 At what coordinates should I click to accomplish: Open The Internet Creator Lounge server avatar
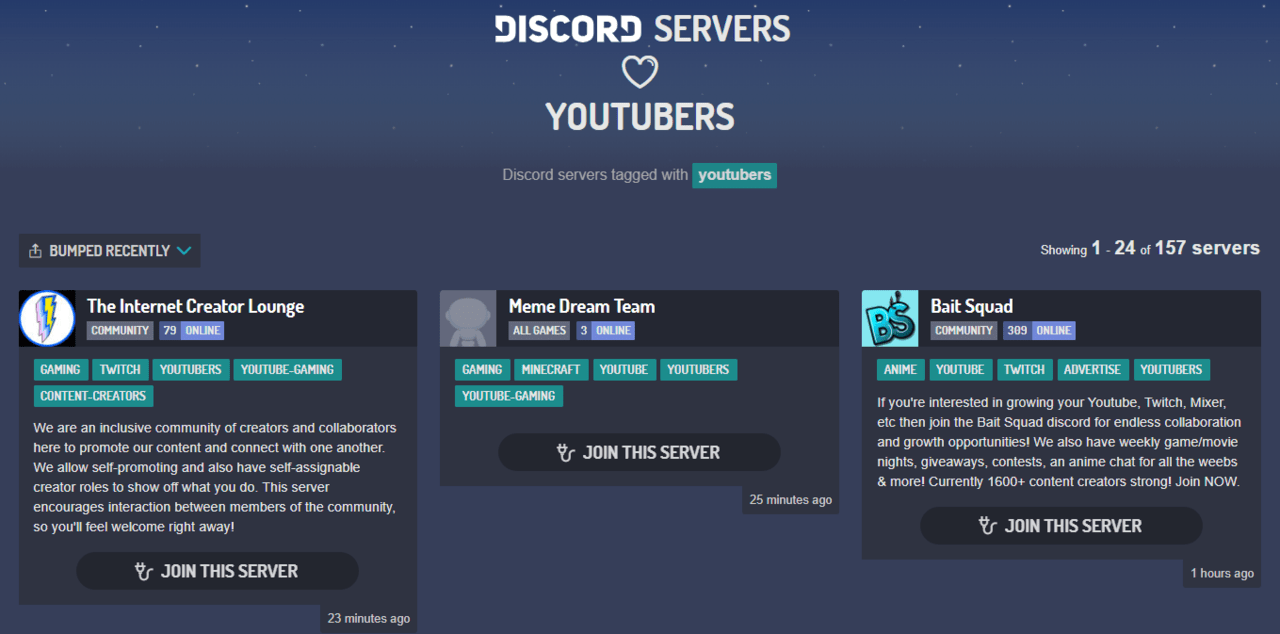pos(47,318)
